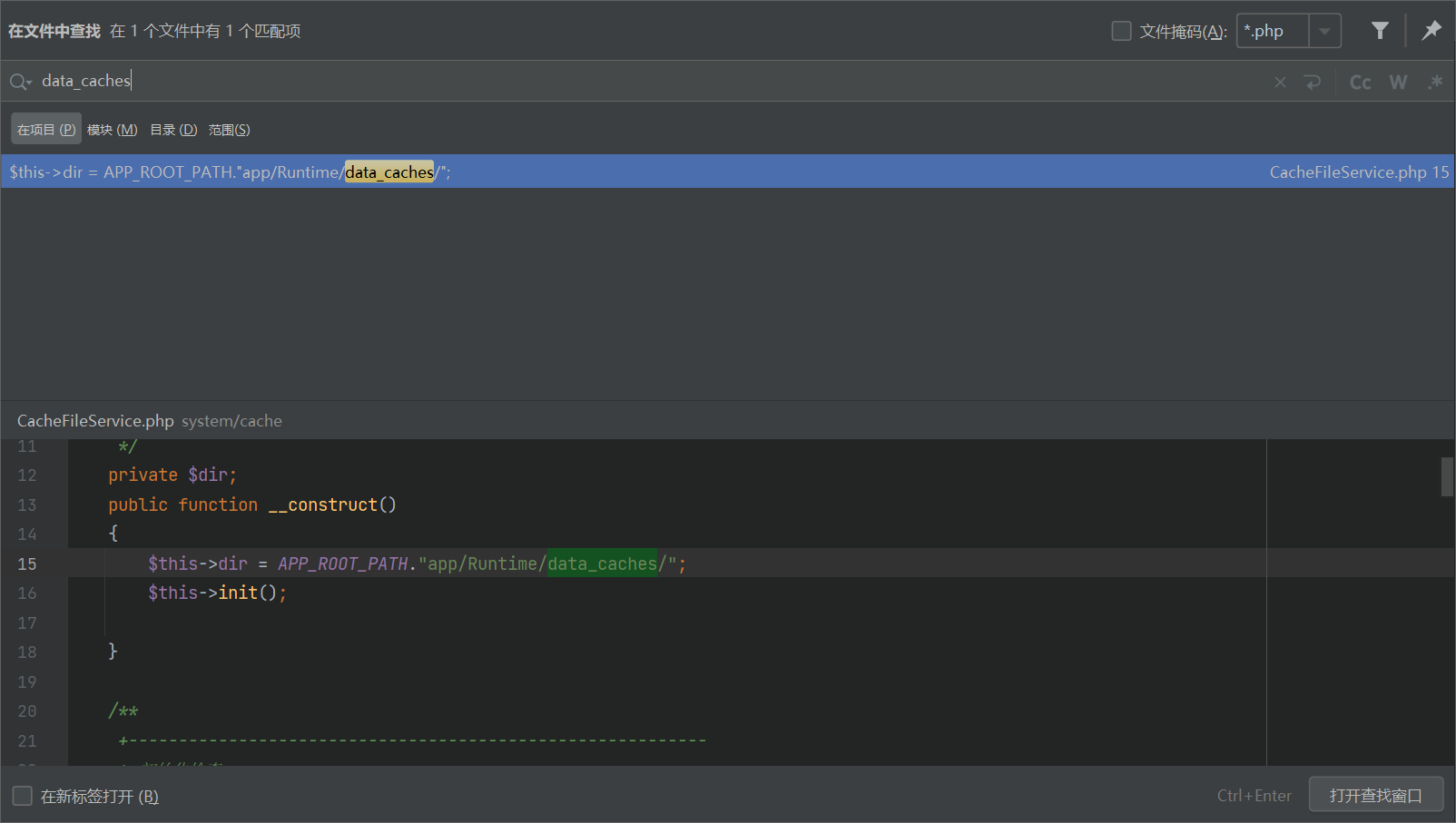
Task: Toggle the W whole words option
Action: click(x=1398, y=82)
